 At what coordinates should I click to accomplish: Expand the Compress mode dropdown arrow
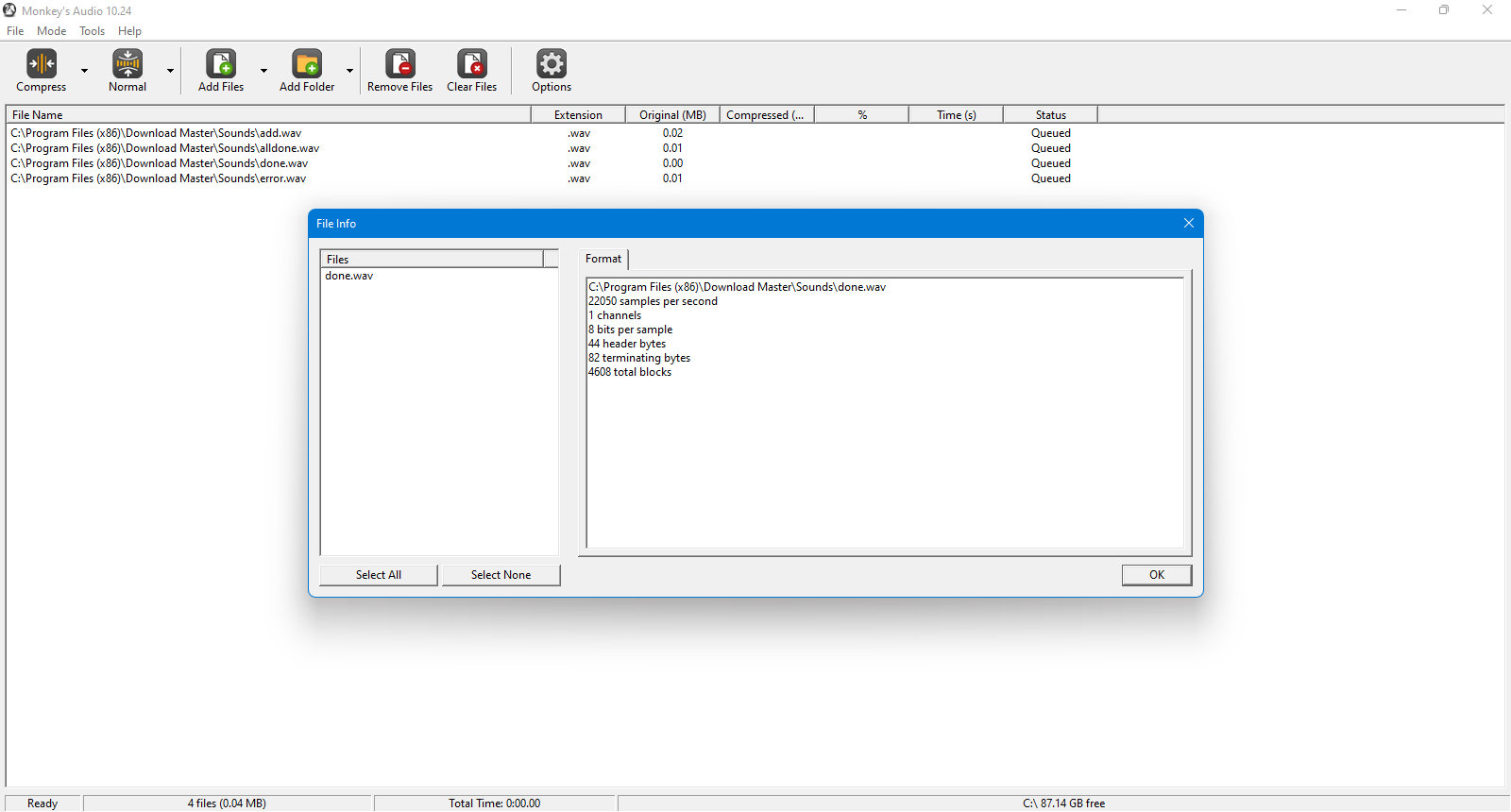[84, 71]
